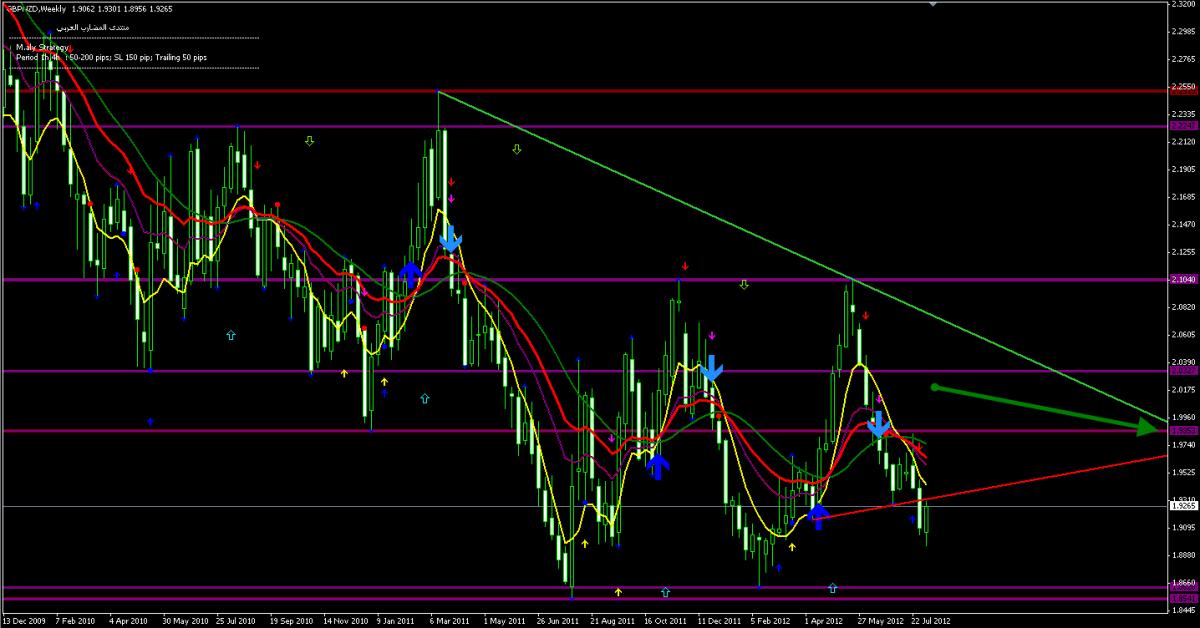Click the current price label 1.9265
The image size is (1200, 628).
pos(1183,507)
